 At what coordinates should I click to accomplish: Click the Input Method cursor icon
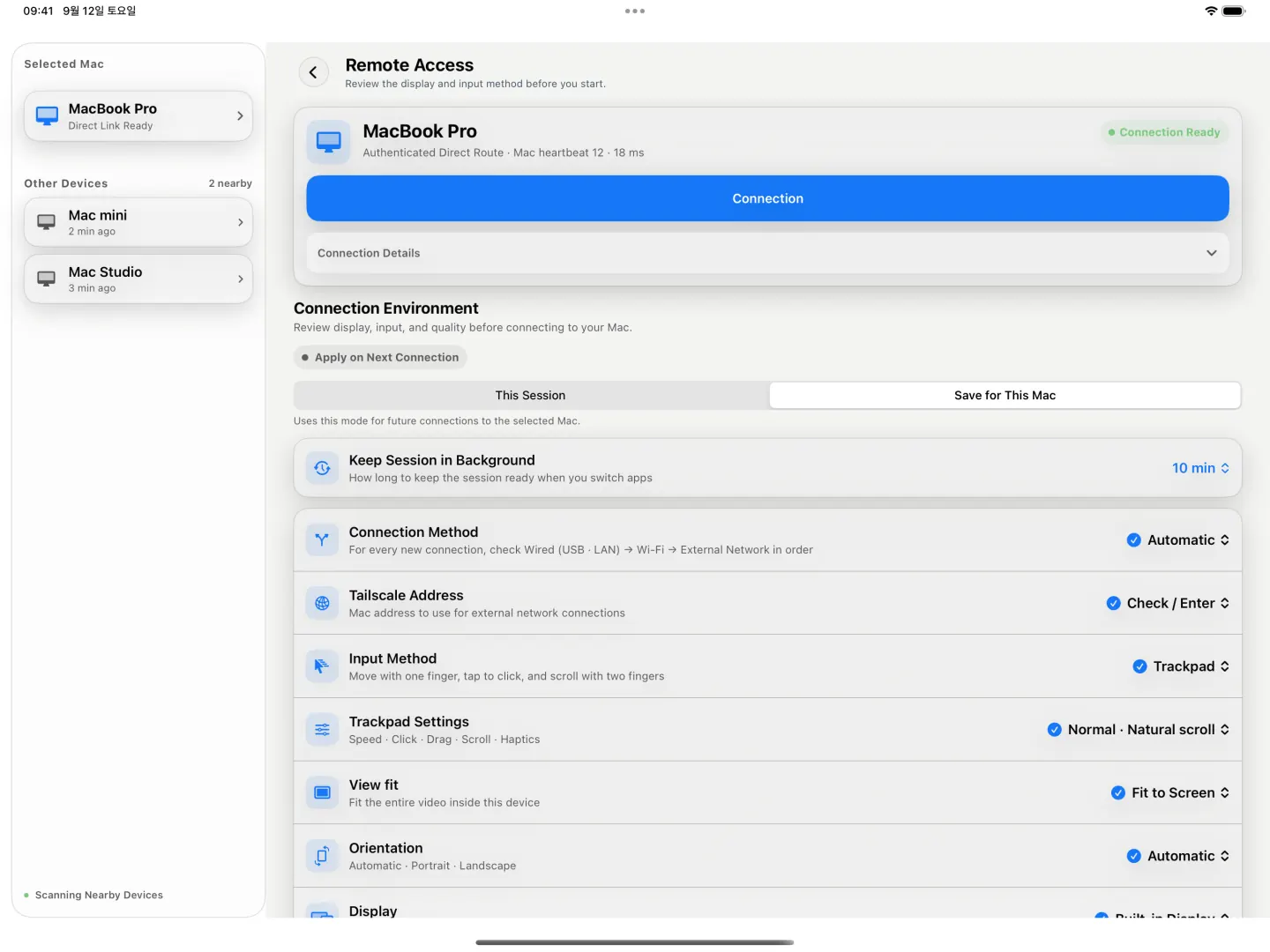tap(322, 666)
